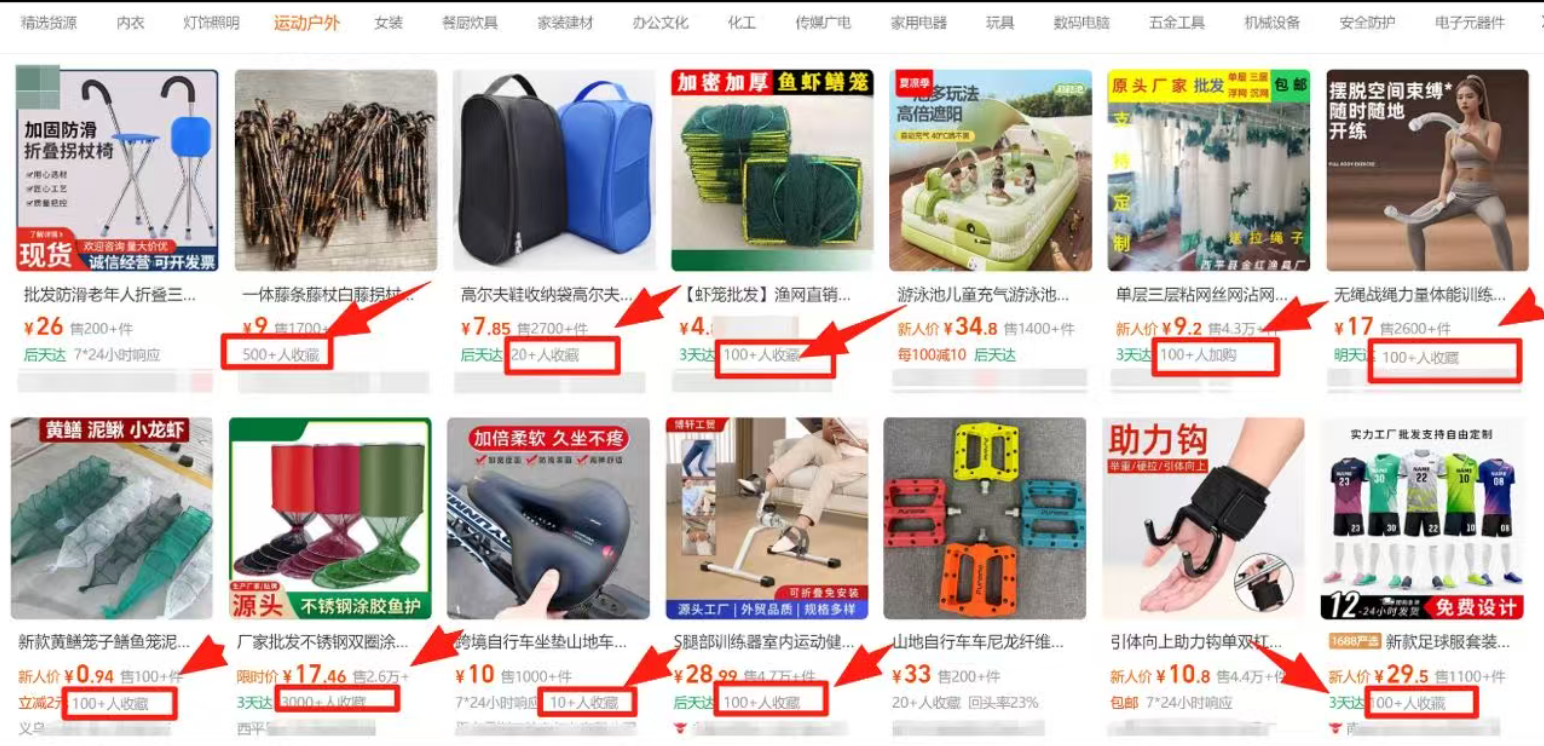Open the 运动户外 category tab

pyautogui.click(x=307, y=22)
